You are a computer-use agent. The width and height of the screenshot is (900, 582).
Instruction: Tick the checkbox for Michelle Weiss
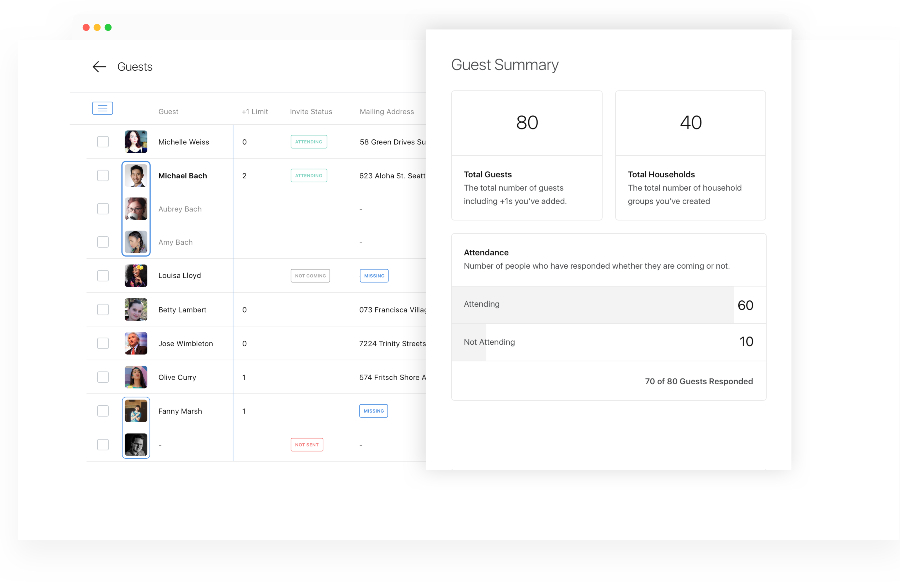103,142
